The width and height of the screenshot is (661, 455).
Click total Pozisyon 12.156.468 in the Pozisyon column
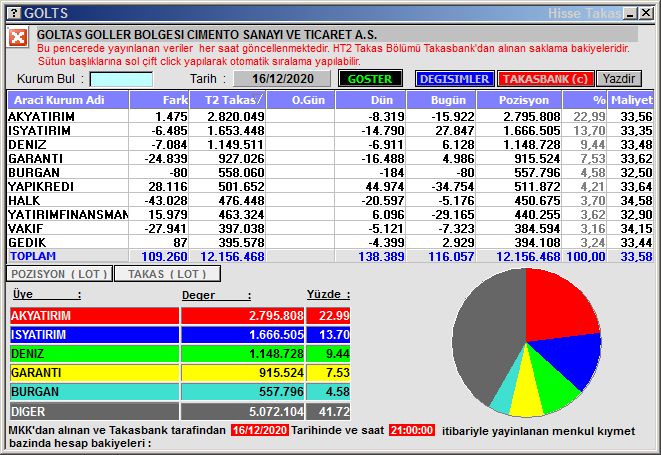click(528, 256)
